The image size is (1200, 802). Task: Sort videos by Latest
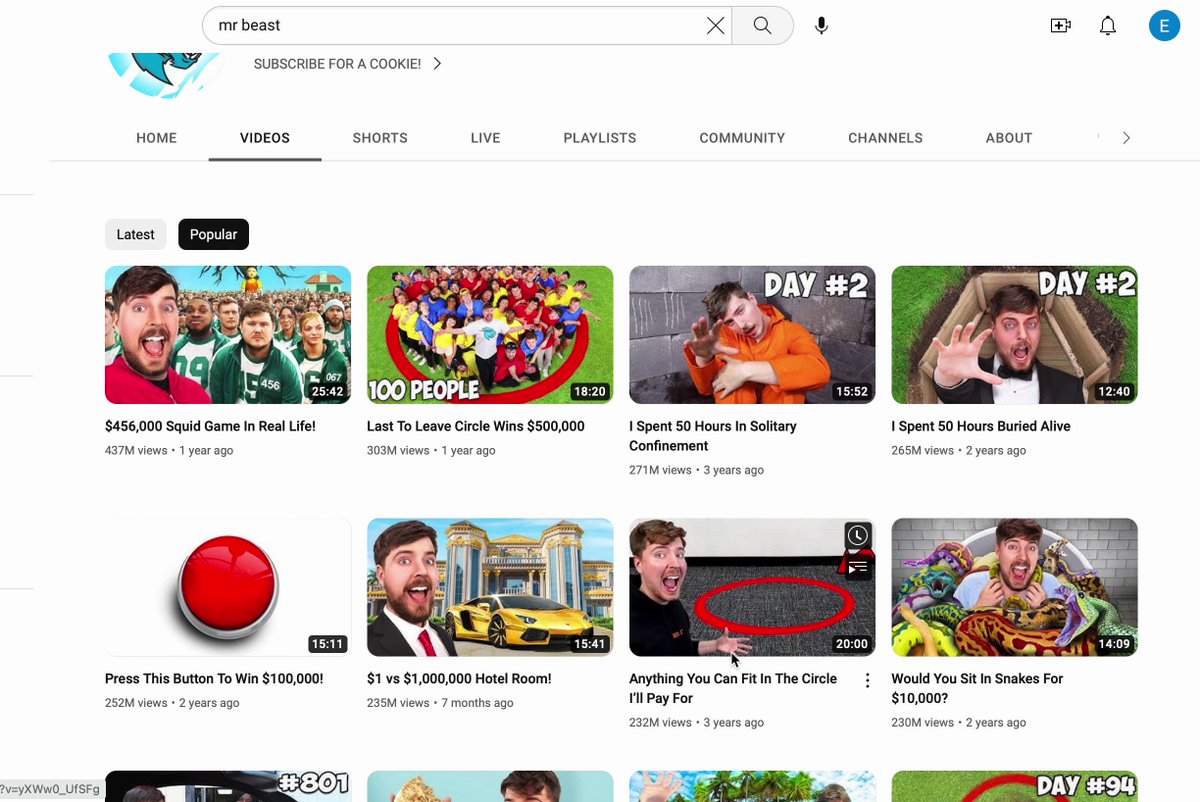tap(136, 234)
